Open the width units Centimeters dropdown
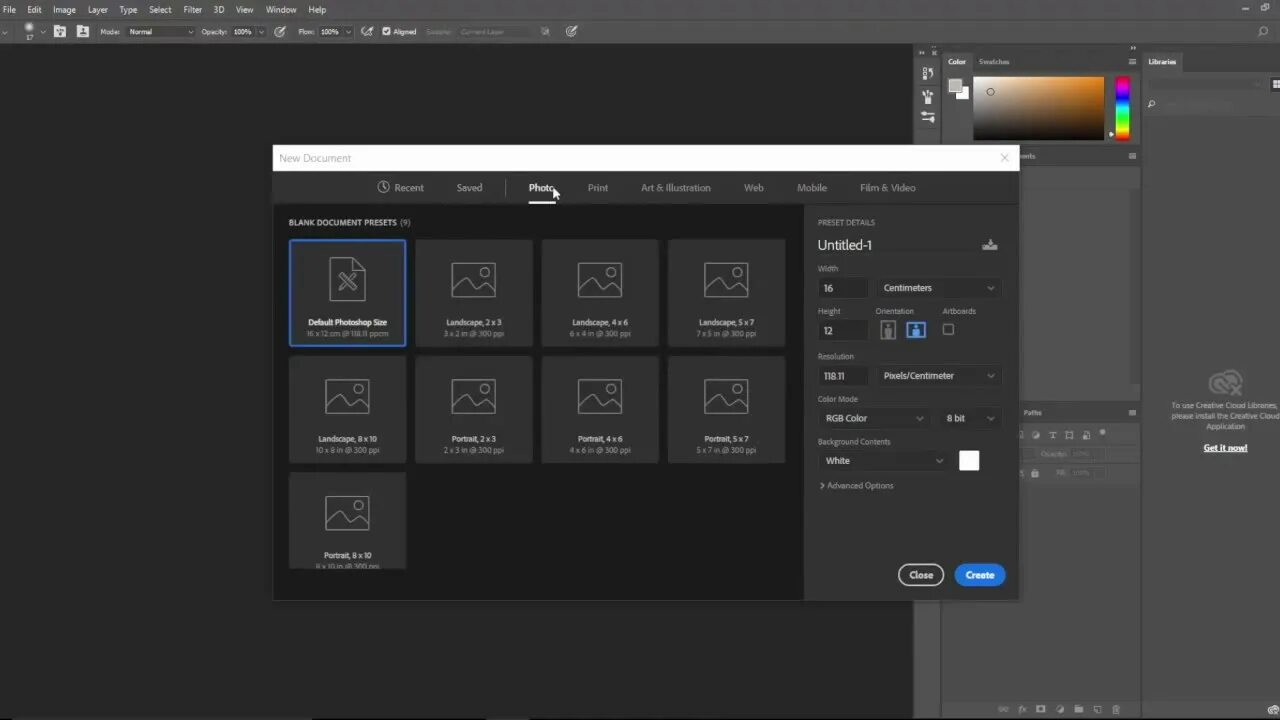 tap(939, 288)
